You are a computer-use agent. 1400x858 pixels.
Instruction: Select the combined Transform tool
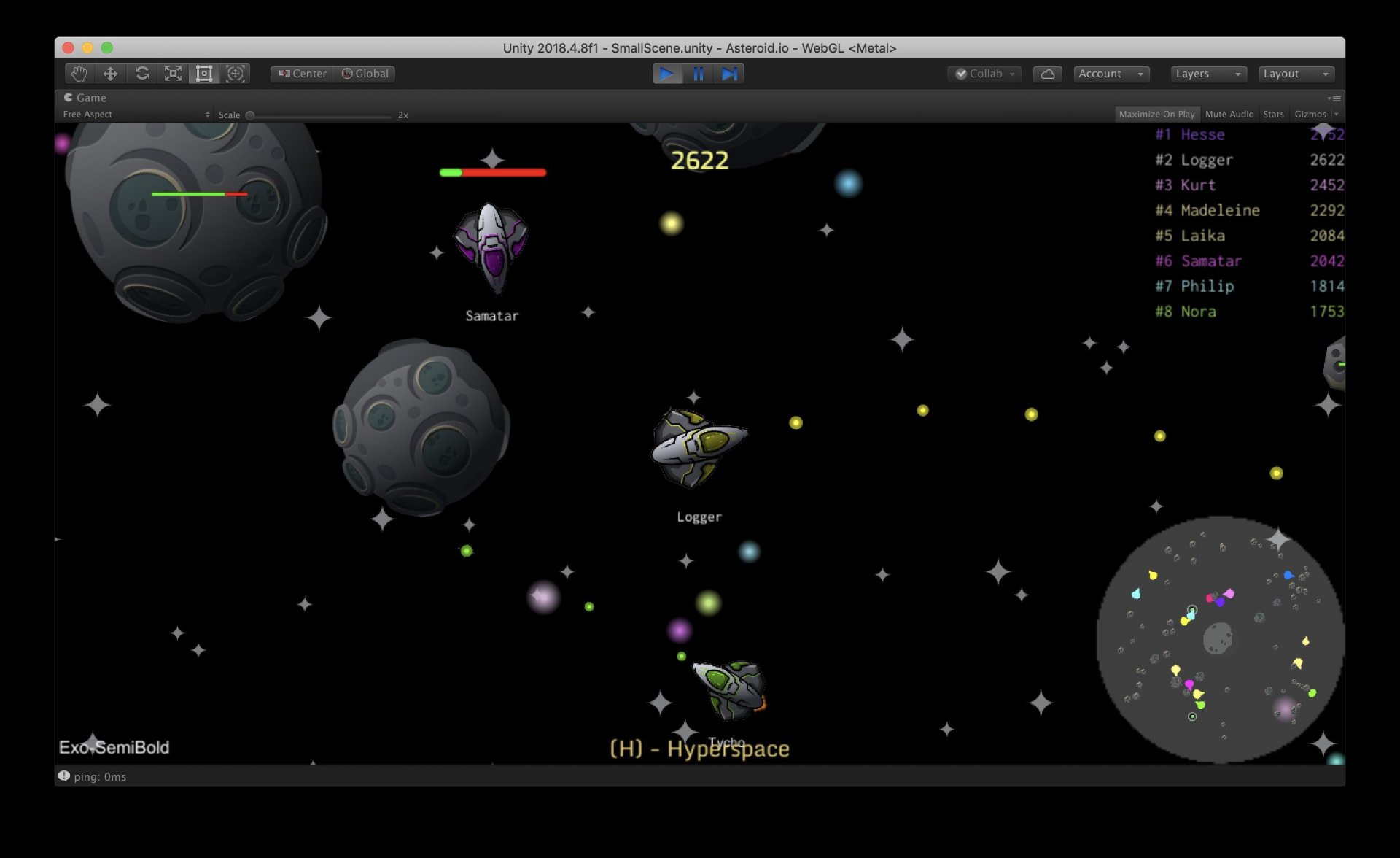point(235,74)
